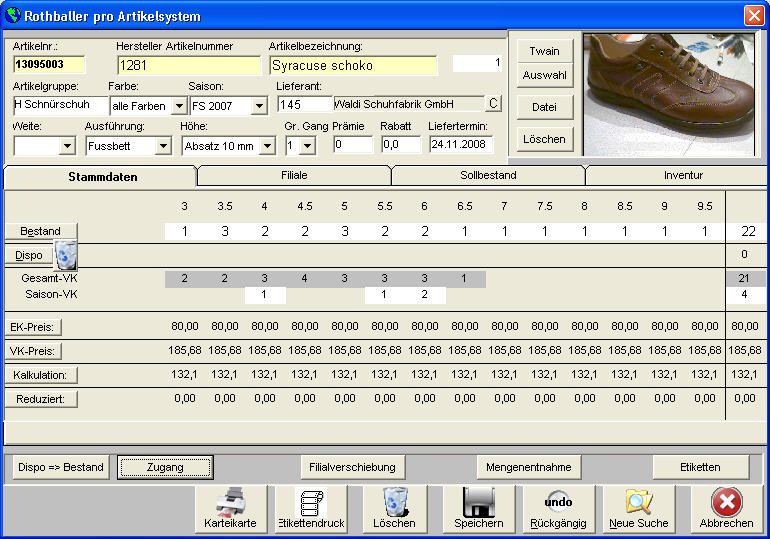Click the Gesamt-VK total 21

pos(744,278)
